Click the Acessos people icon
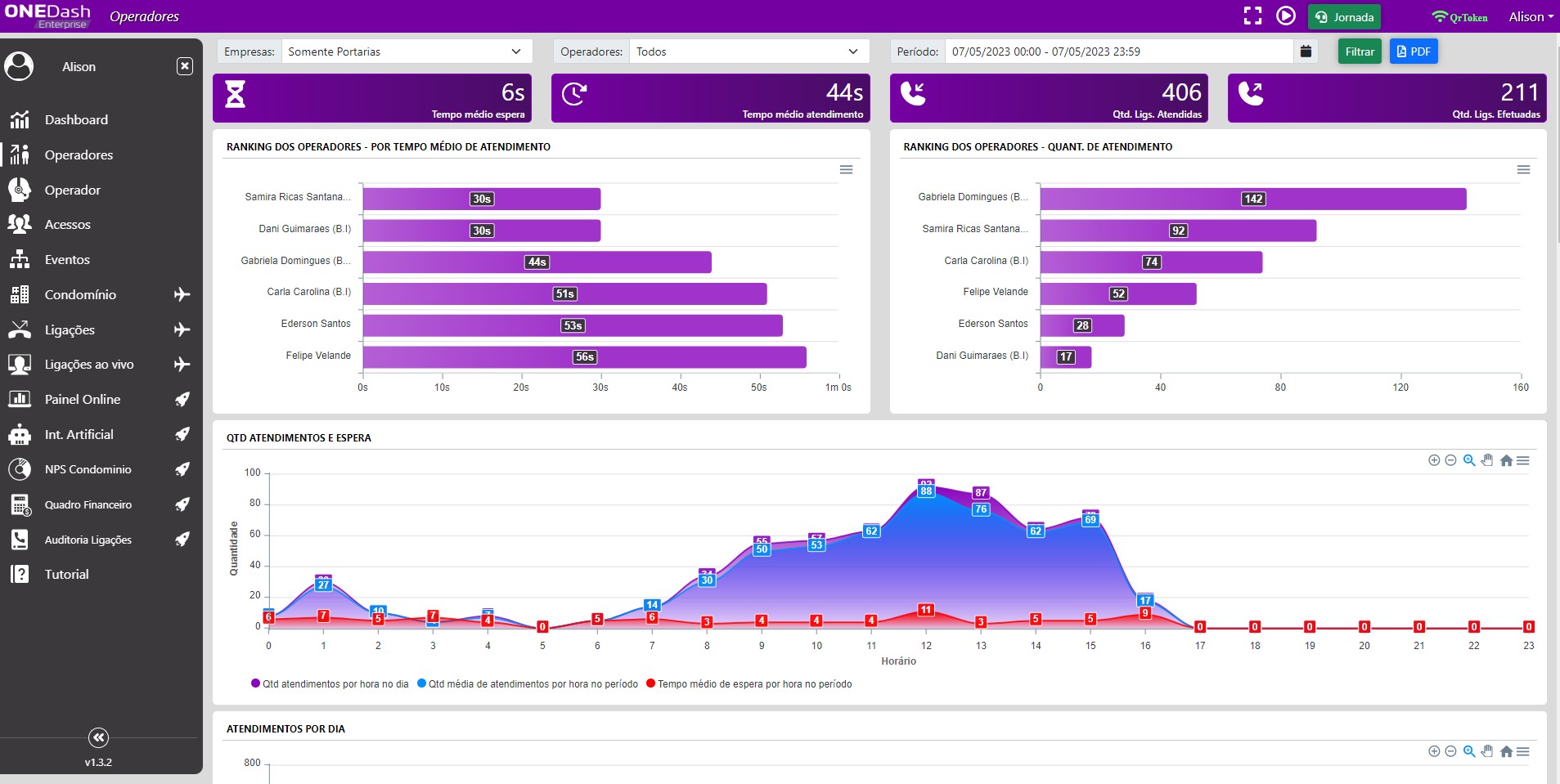 (20, 224)
